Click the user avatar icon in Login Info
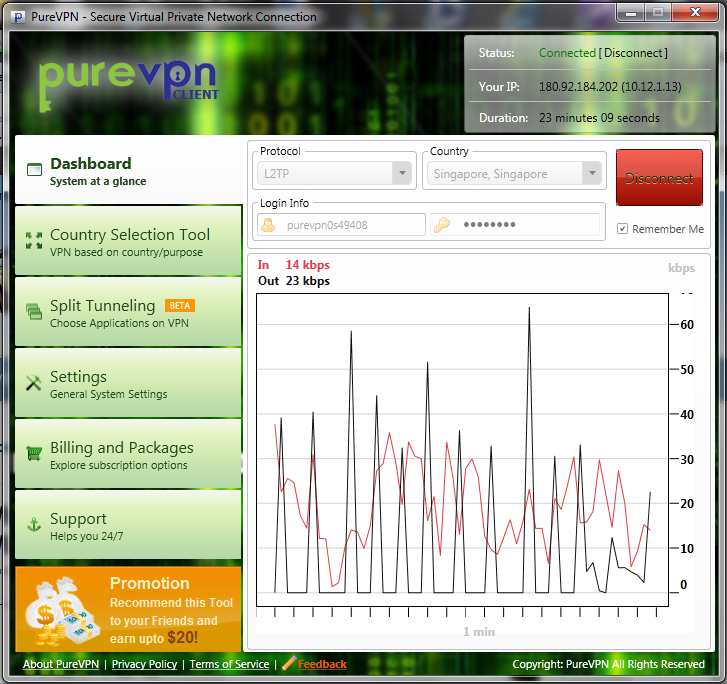Viewport: 727px width, 684px height. click(x=268, y=225)
